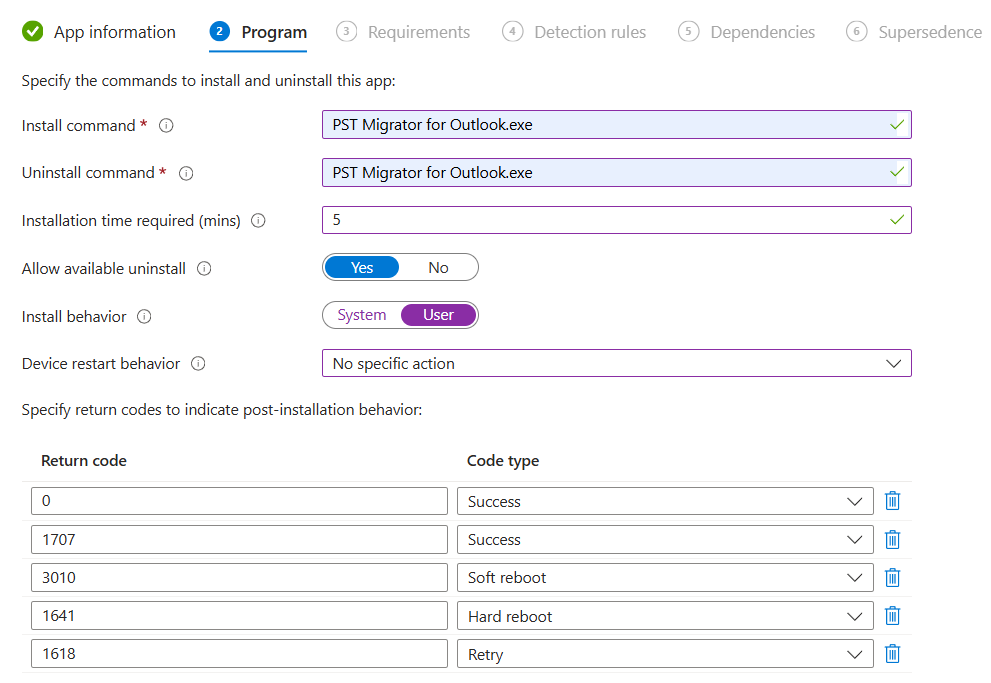Screen dimensions: 991x683
Task: Click the step 6 Supersedence circle icon
Action: [856, 31]
